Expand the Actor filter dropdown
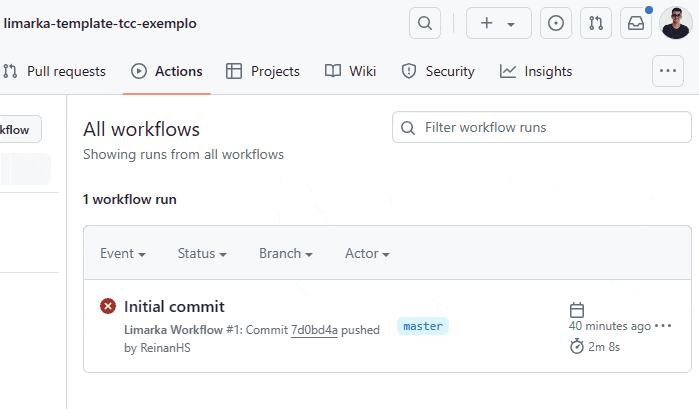The width and height of the screenshot is (699, 409). [x=367, y=253]
